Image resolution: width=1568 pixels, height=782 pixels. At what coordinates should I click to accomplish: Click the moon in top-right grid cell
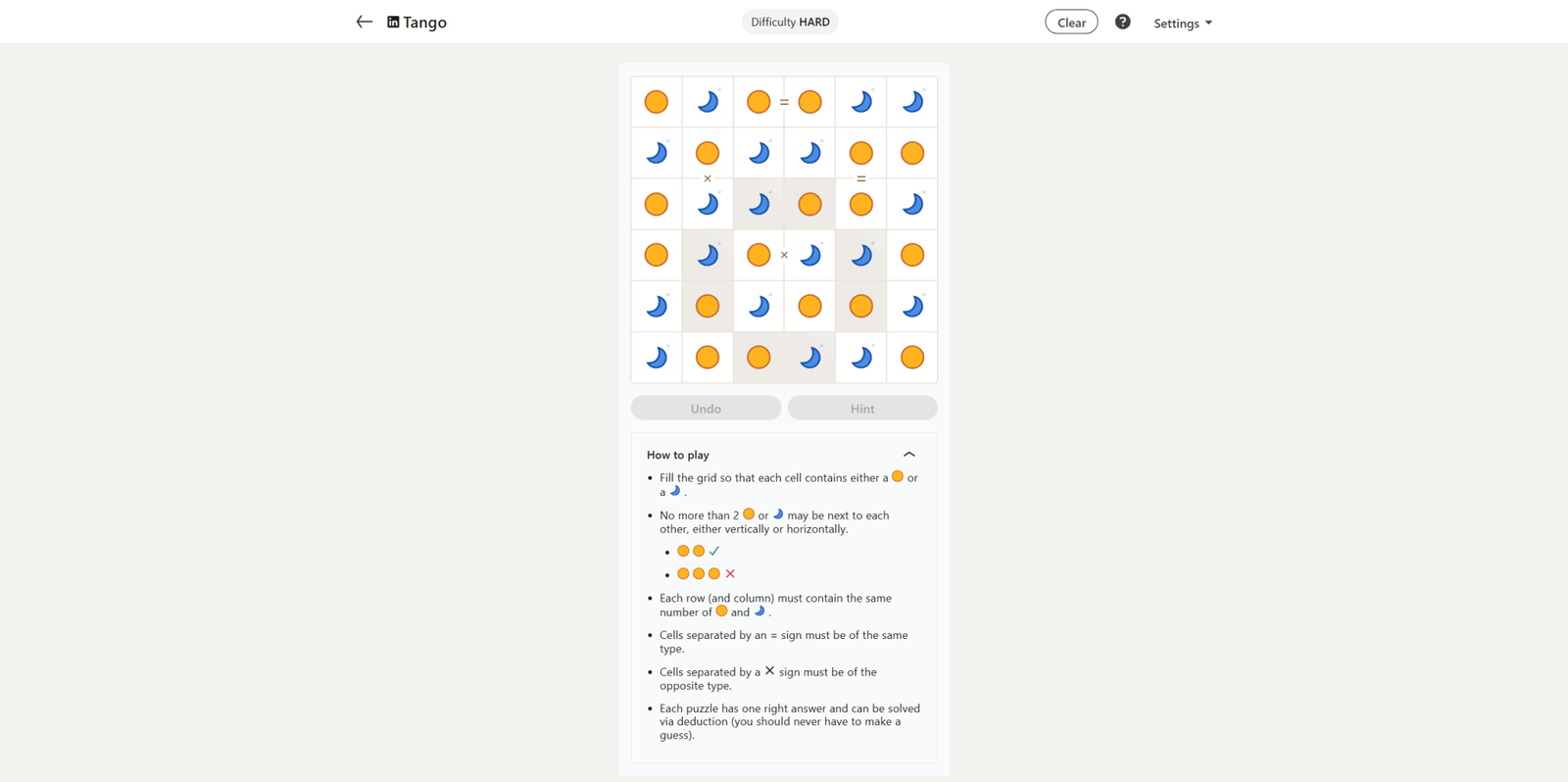click(x=912, y=102)
